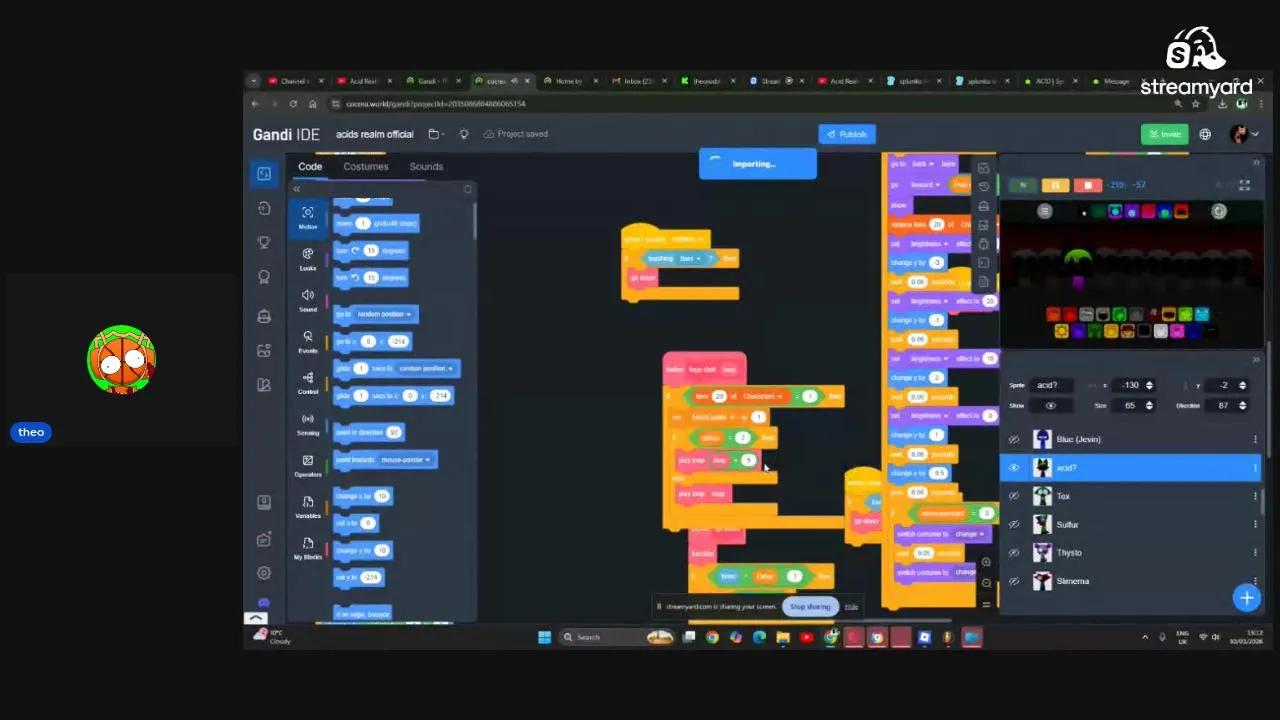Click the Publish button

point(847,134)
